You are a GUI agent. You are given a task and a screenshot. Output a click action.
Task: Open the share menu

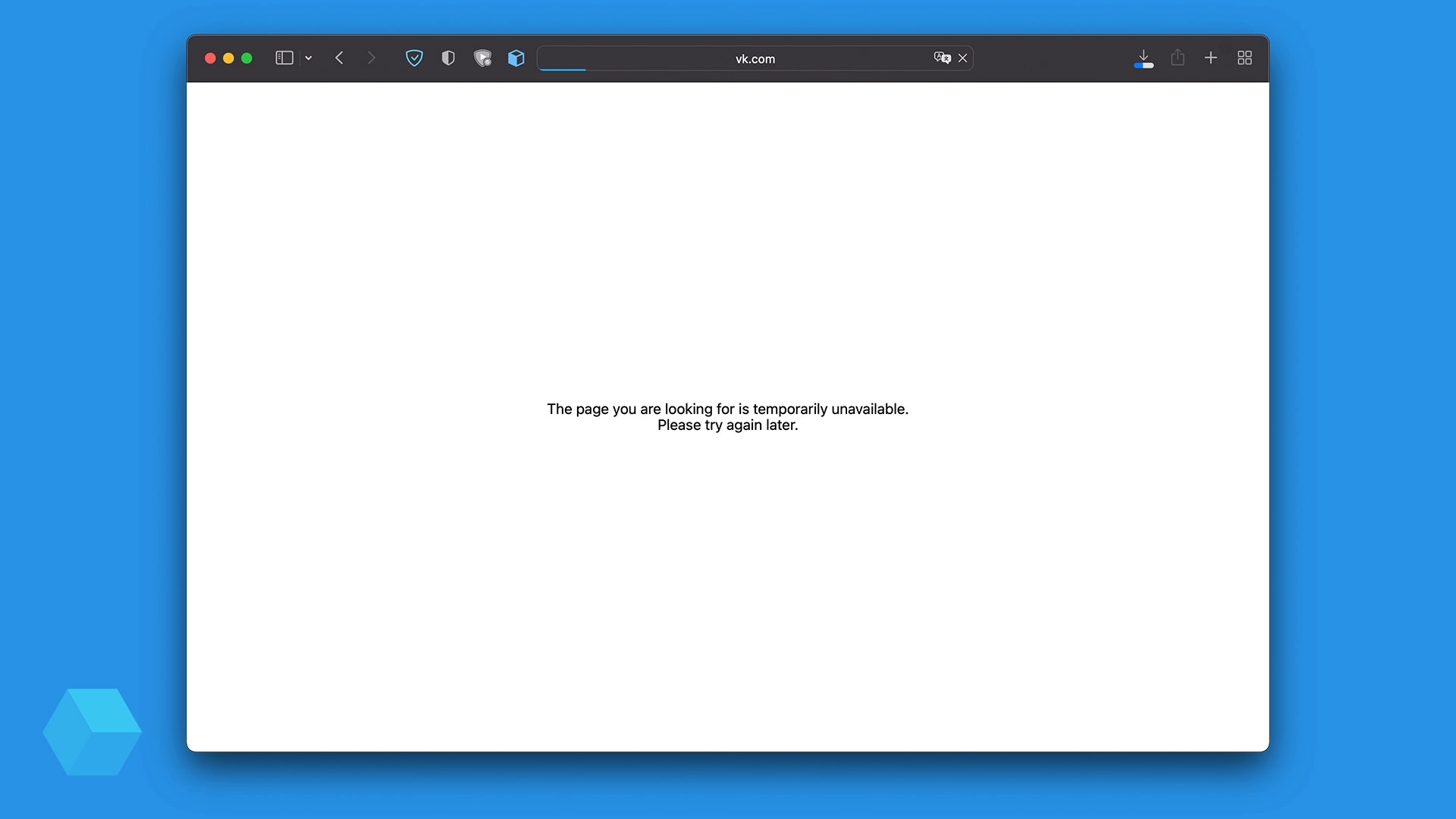tap(1178, 58)
